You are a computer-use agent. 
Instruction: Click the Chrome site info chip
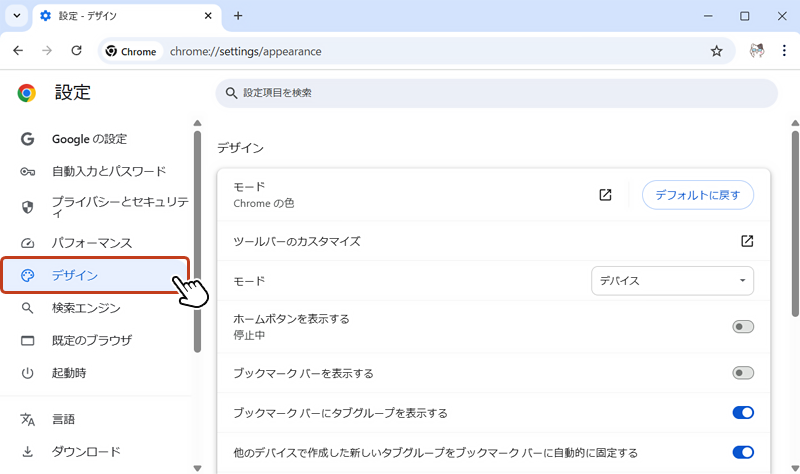[x=132, y=51]
